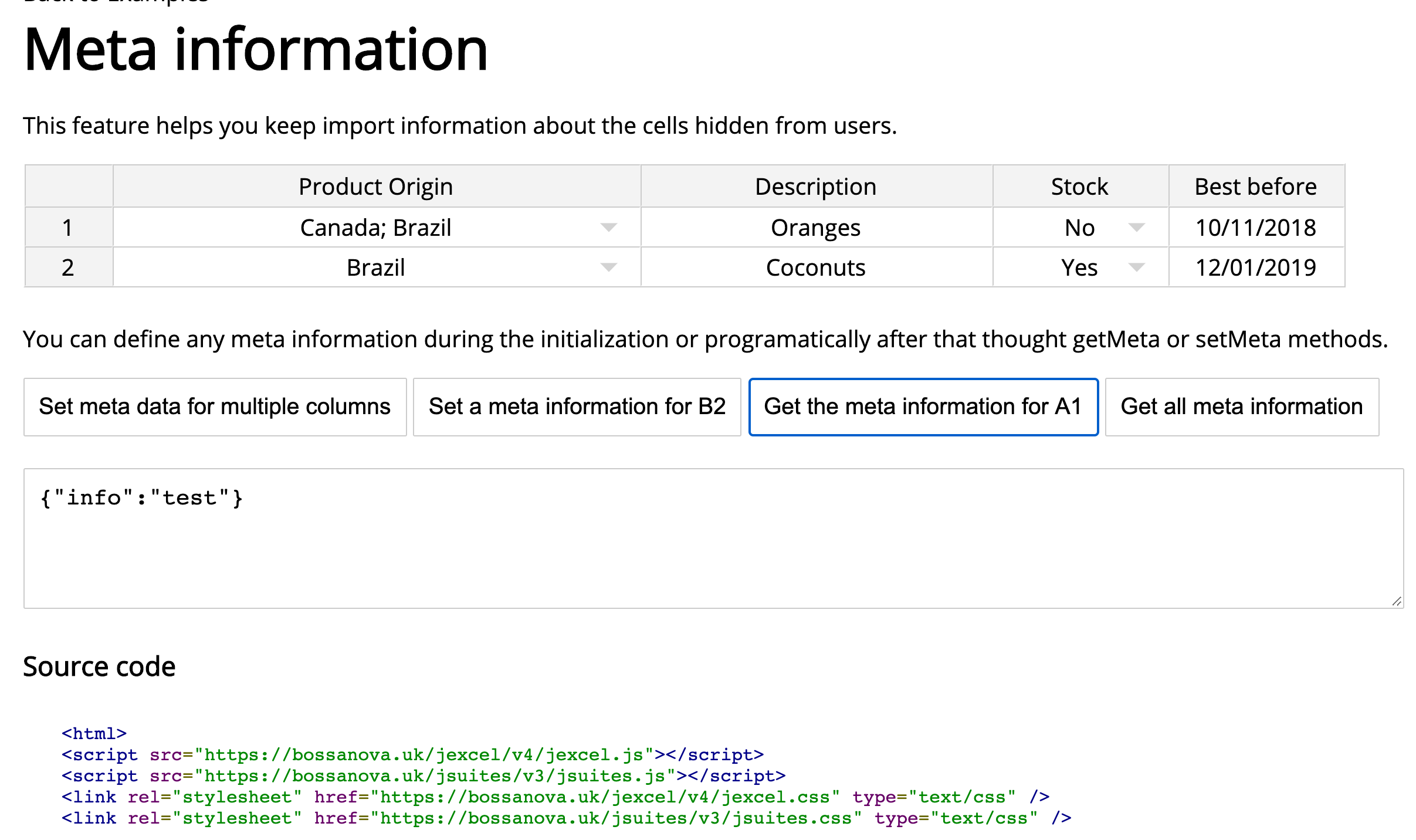Screen dimensions: 1416x840
Task: Click Set a meta information for B2
Action: tap(577, 407)
